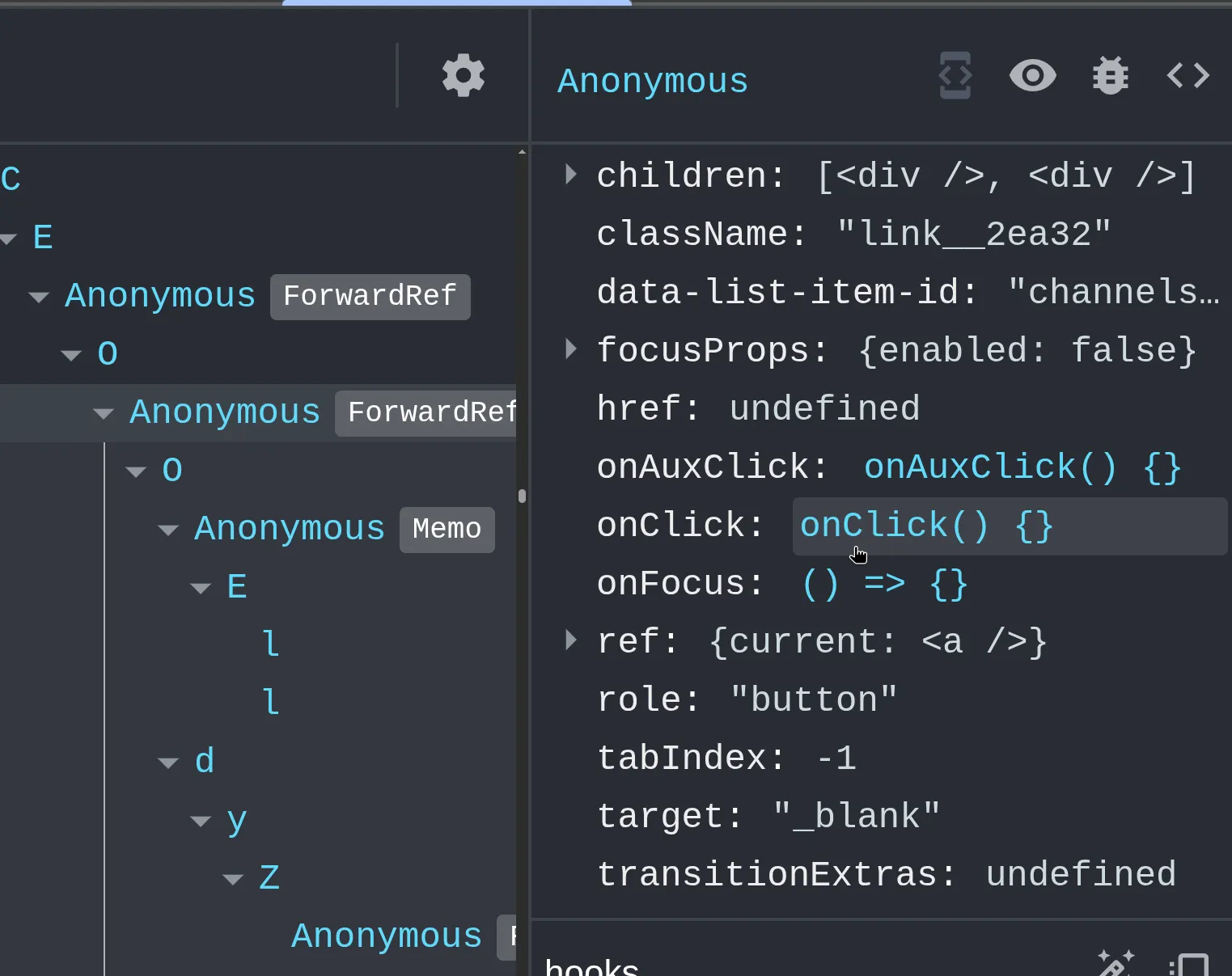Expand the ref prop value
Image resolution: width=1232 pixels, height=976 pixels.
571,640
